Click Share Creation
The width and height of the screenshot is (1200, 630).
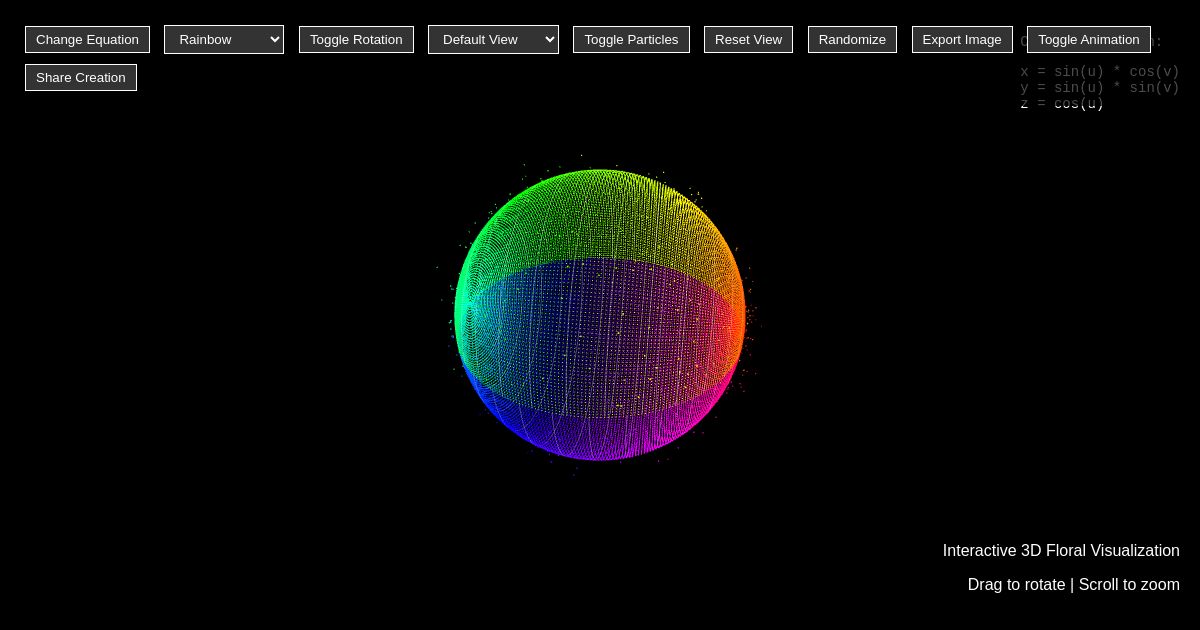tap(81, 77)
